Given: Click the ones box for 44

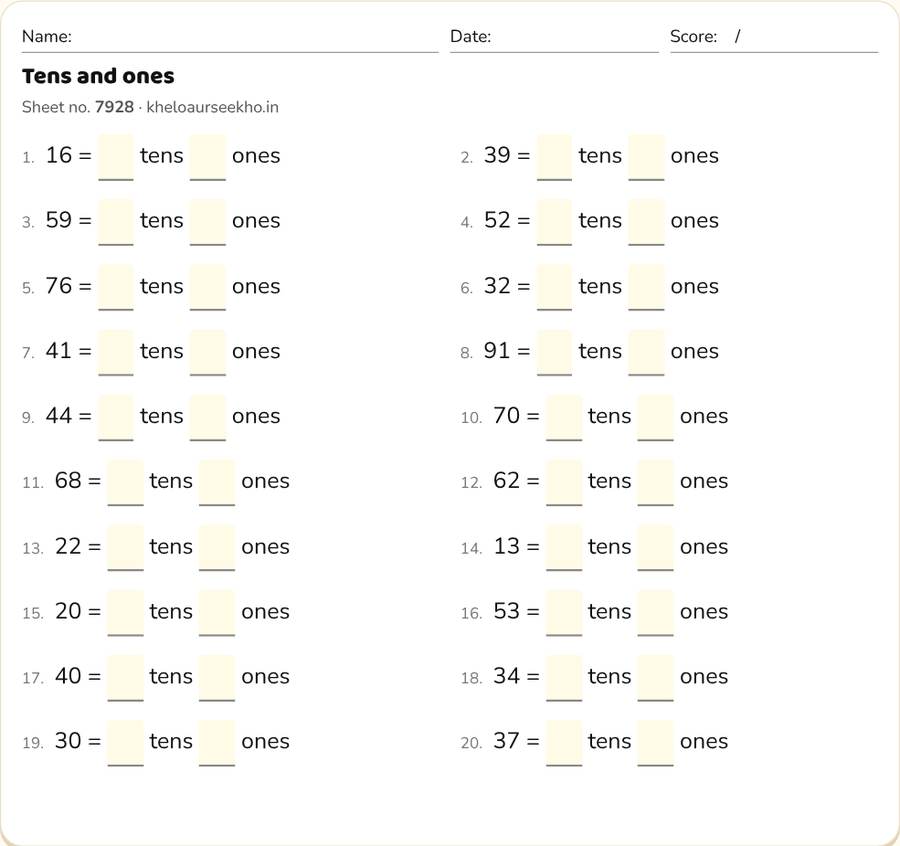Looking at the screenshot, I should click(208, 417).
